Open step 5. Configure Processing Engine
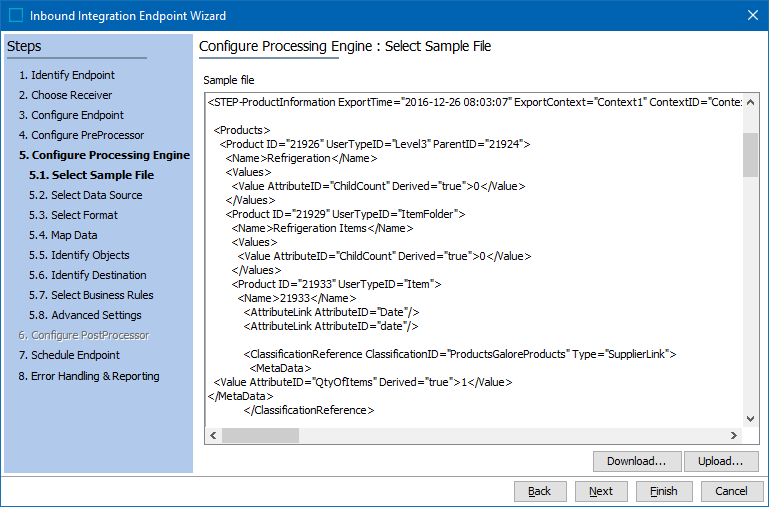The height and width of the screenshot is (507, 769). (104, 155)
